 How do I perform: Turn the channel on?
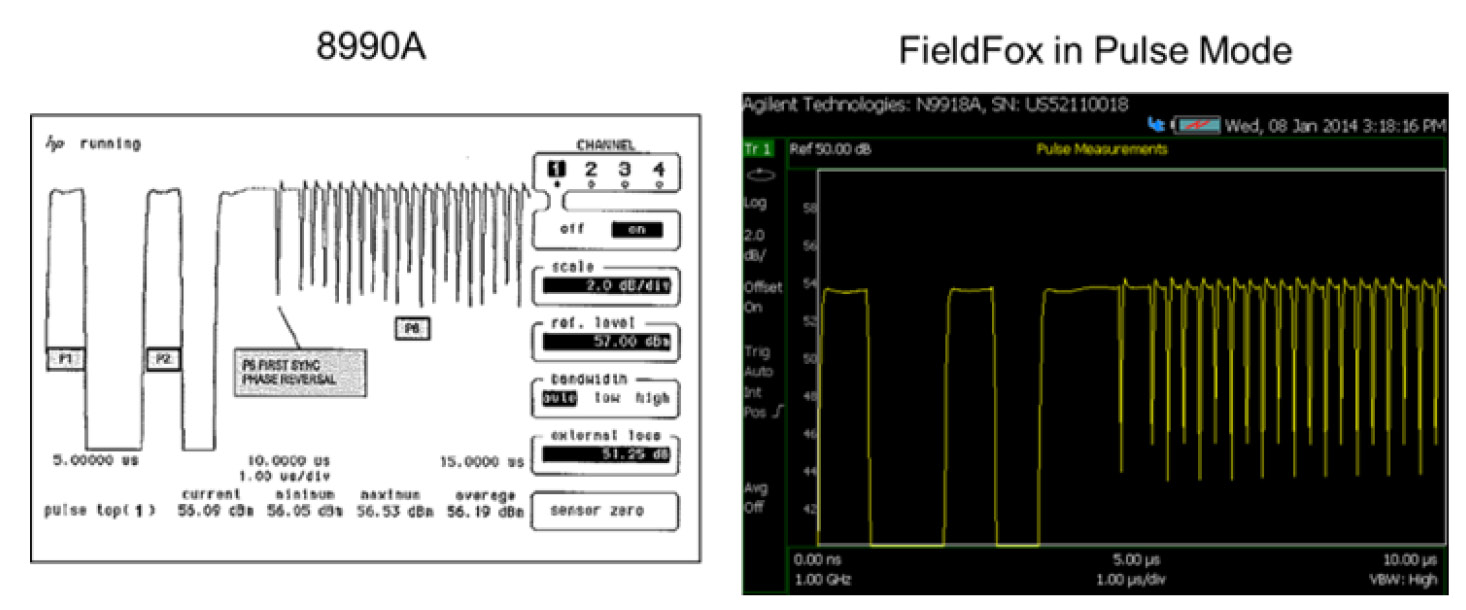click(635, 229)
